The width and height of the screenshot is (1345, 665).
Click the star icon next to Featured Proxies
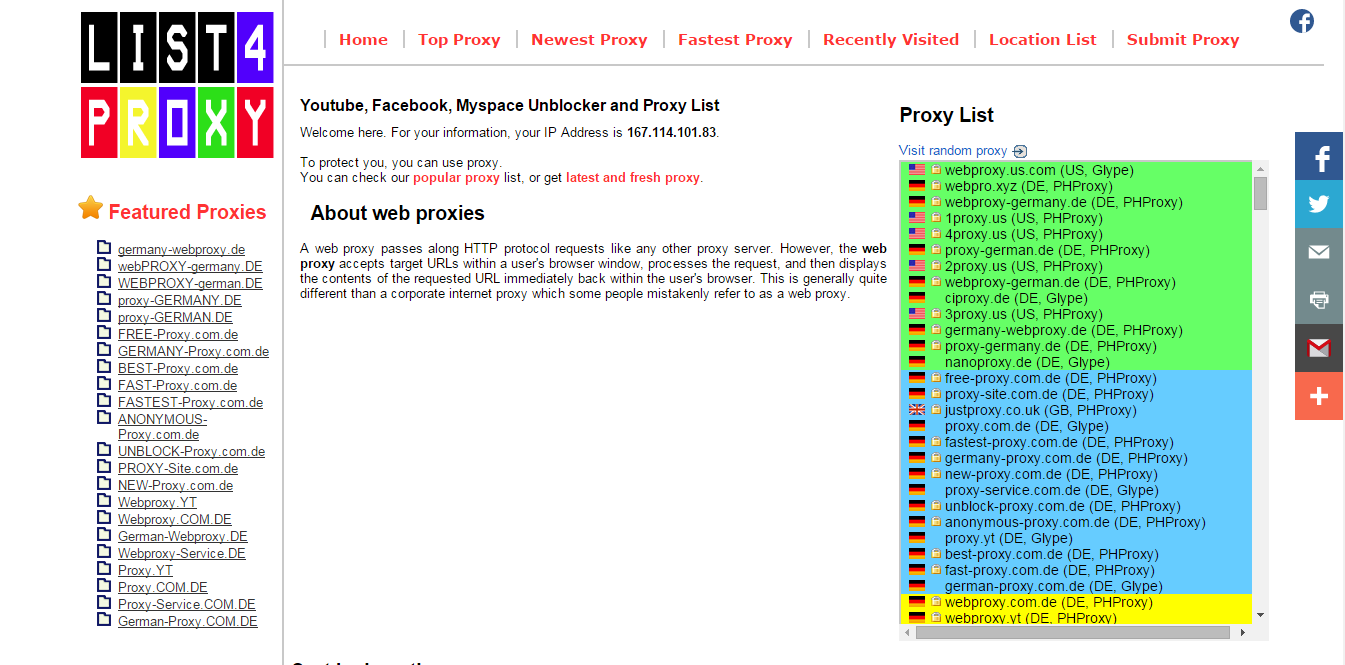click(91, 208)
